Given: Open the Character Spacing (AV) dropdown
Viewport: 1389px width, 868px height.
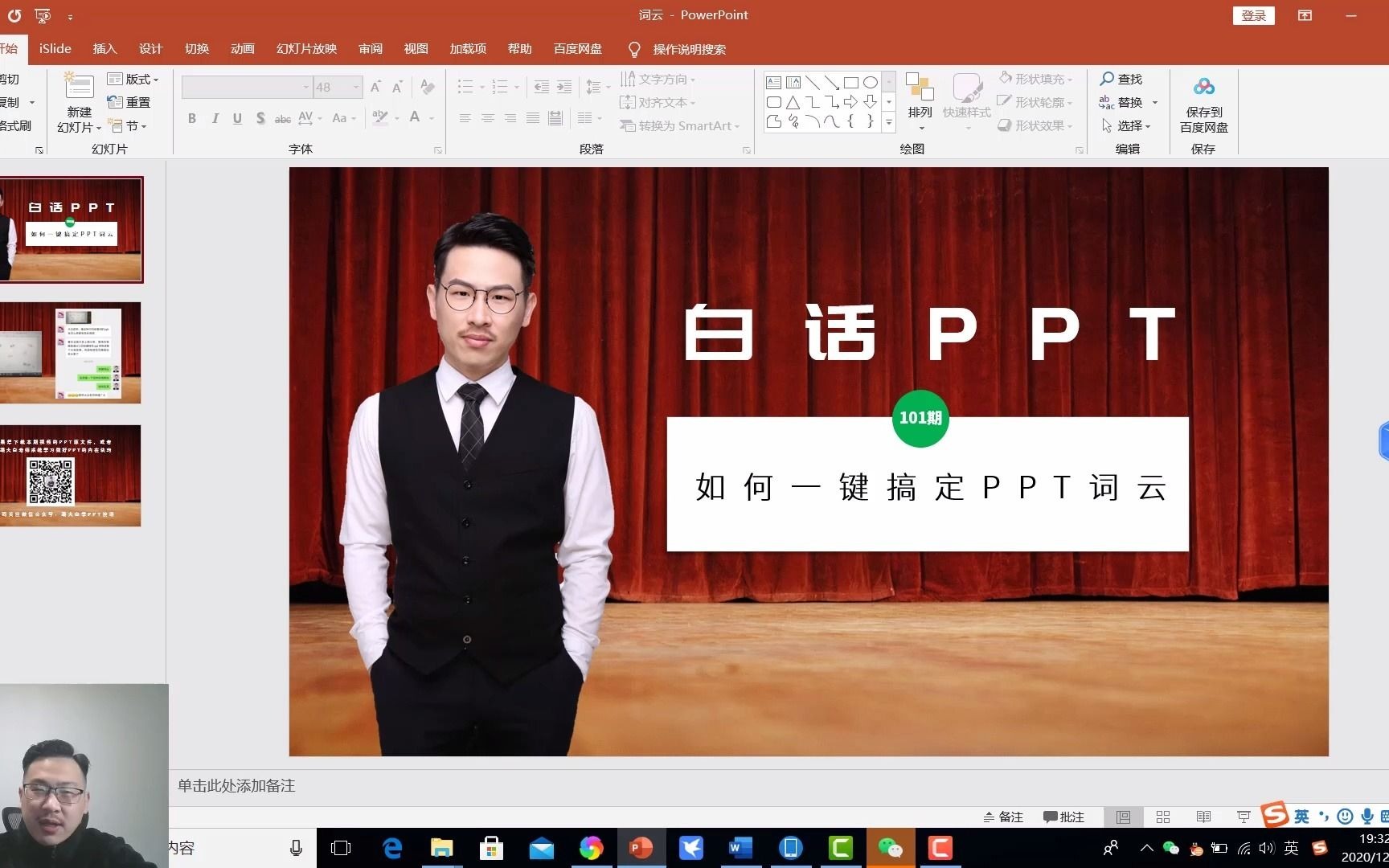Looking at the screenshot, I should 309,118.
